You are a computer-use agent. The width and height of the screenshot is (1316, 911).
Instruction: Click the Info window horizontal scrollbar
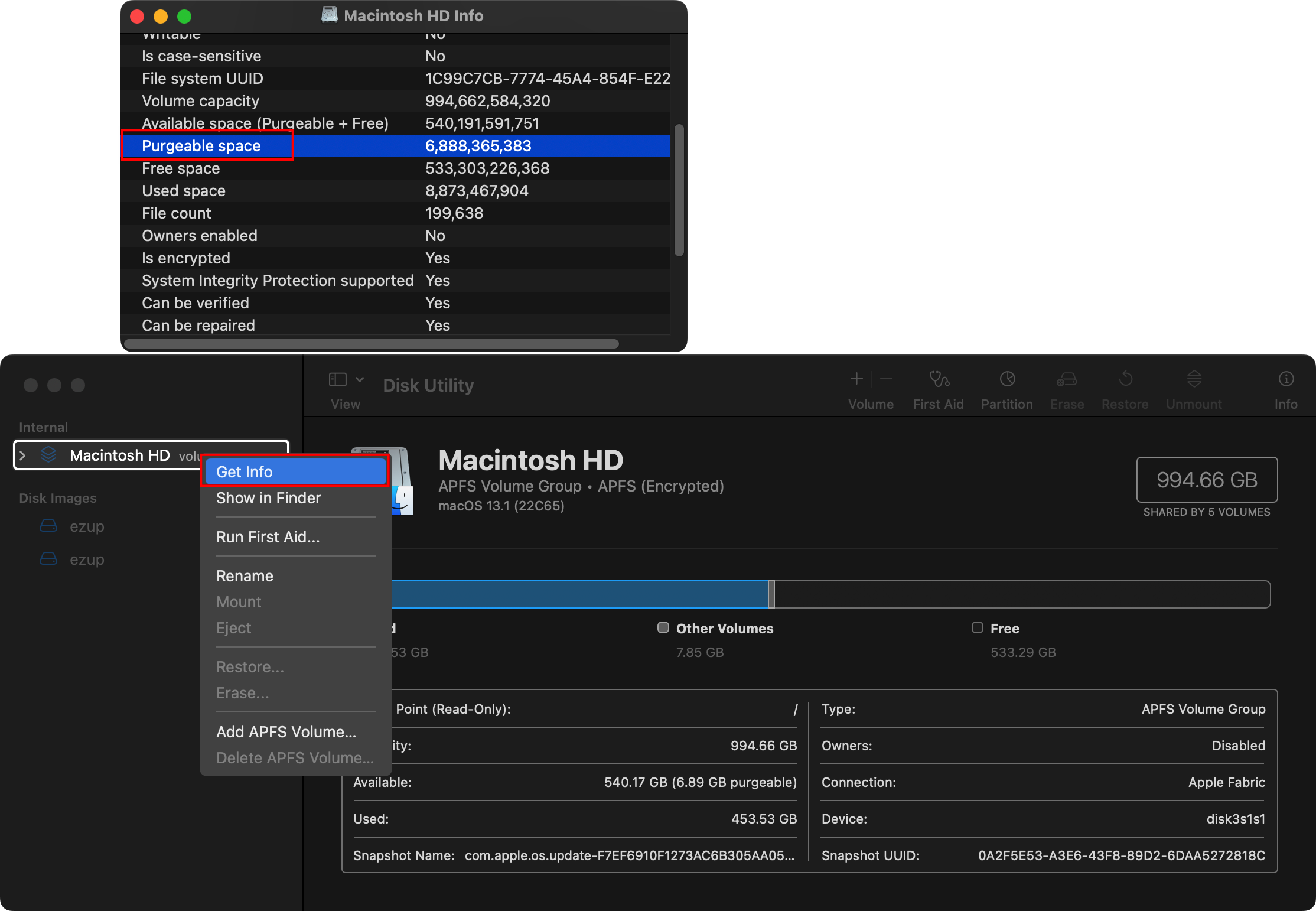point(372,344)
